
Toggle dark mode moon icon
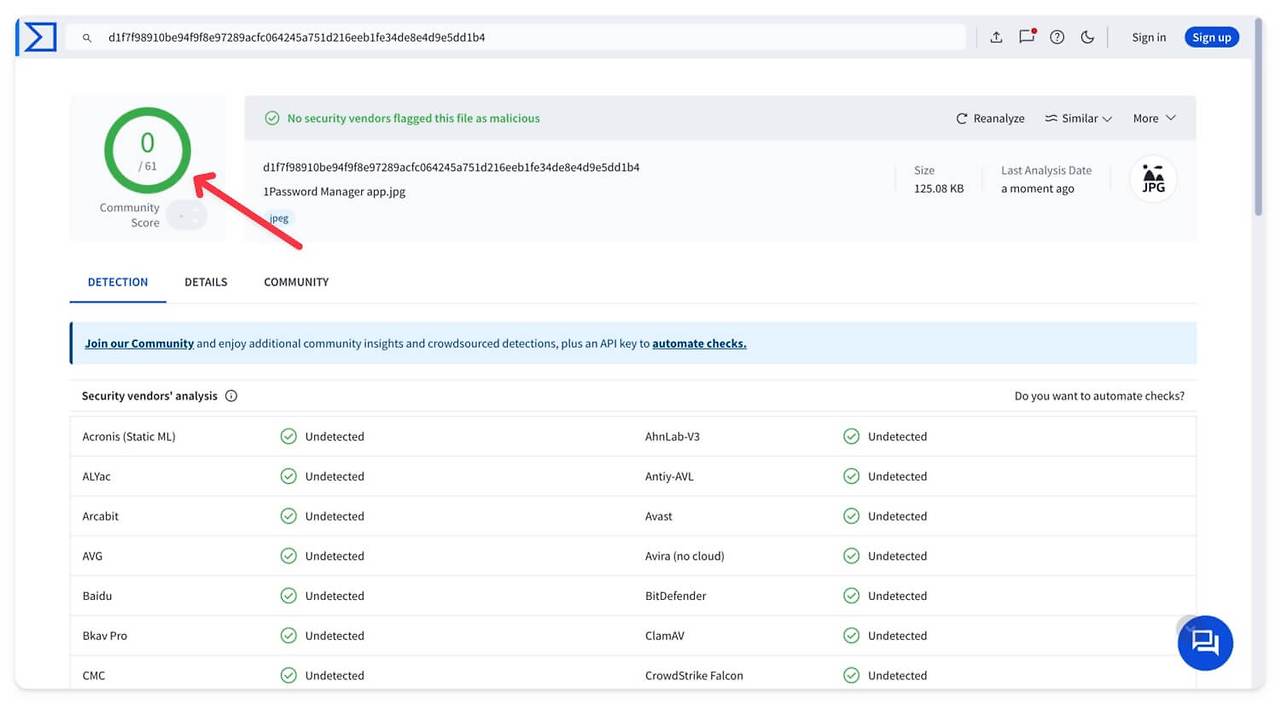pos(1087,37)
